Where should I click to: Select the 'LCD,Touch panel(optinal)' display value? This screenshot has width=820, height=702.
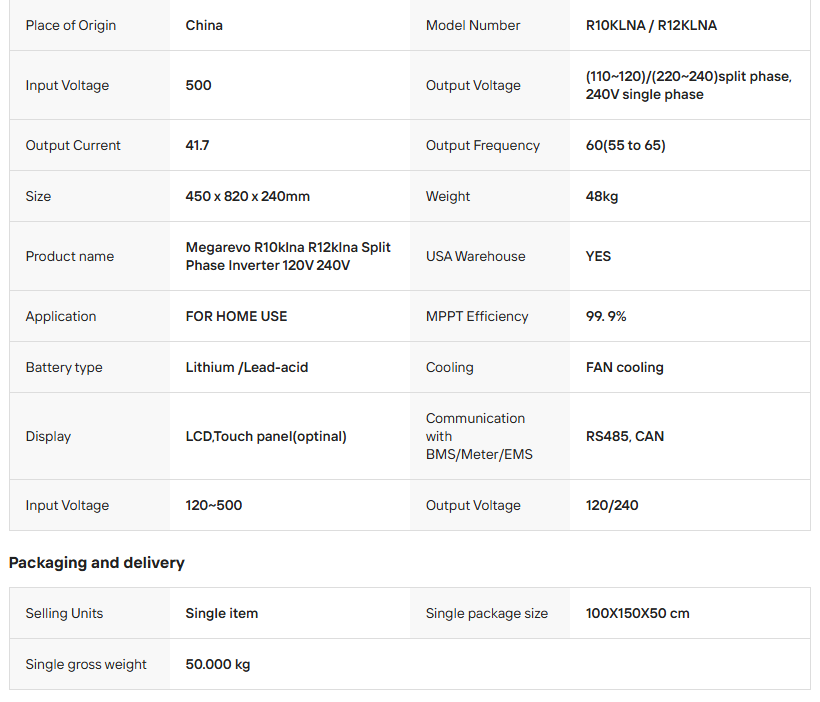[266, 436]
